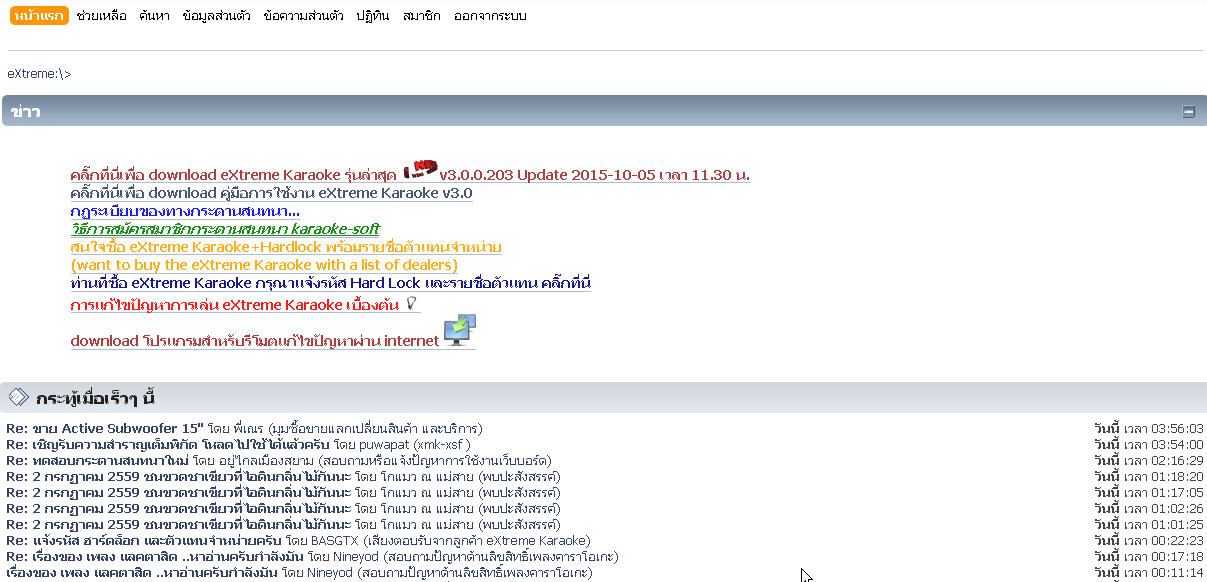Open ค้นหา search menu item
The image size is (1207, 582).
pos(155,16)
